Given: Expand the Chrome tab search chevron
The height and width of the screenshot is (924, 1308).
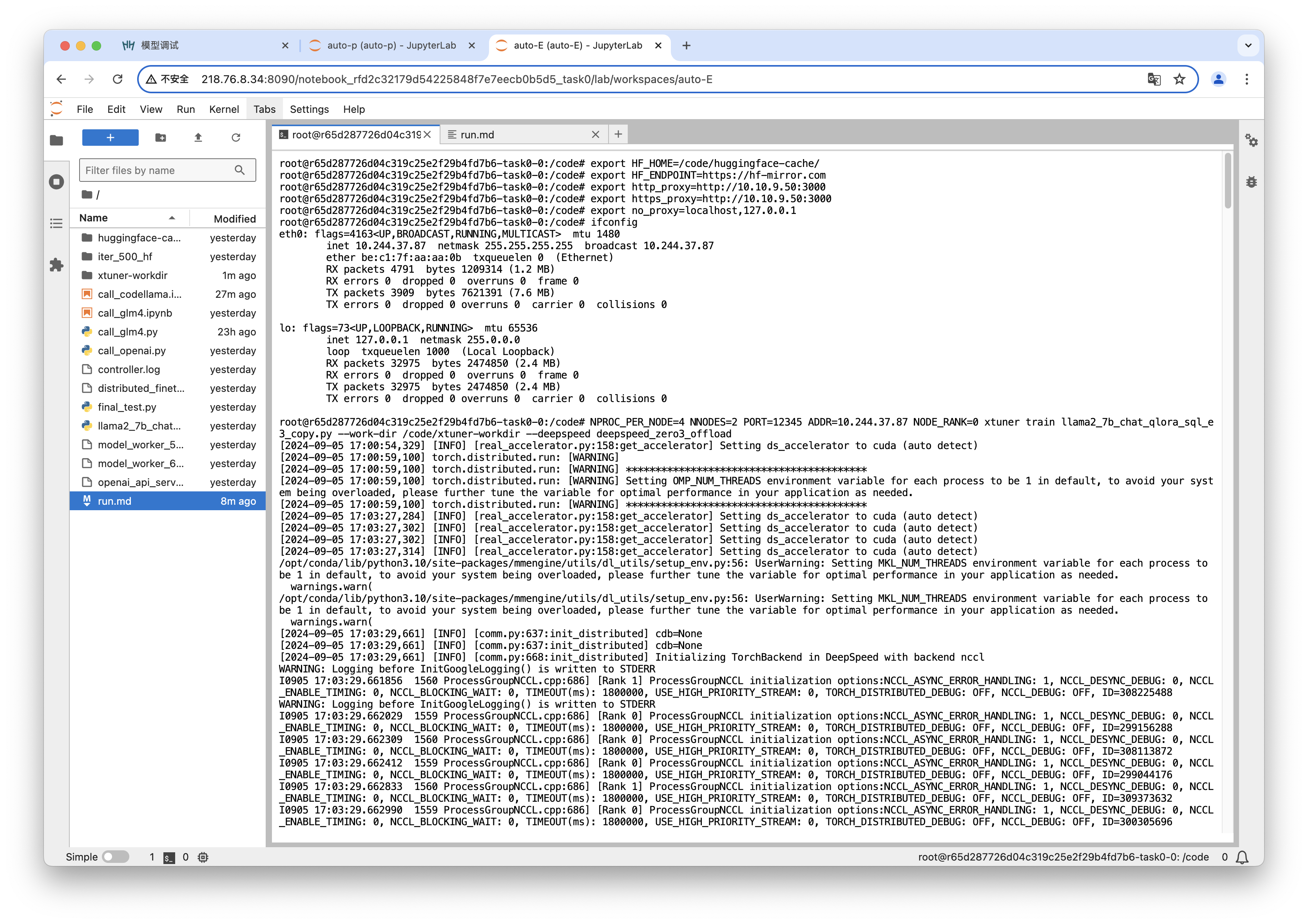Looking at the screenshot, I should click(1248, 45).
